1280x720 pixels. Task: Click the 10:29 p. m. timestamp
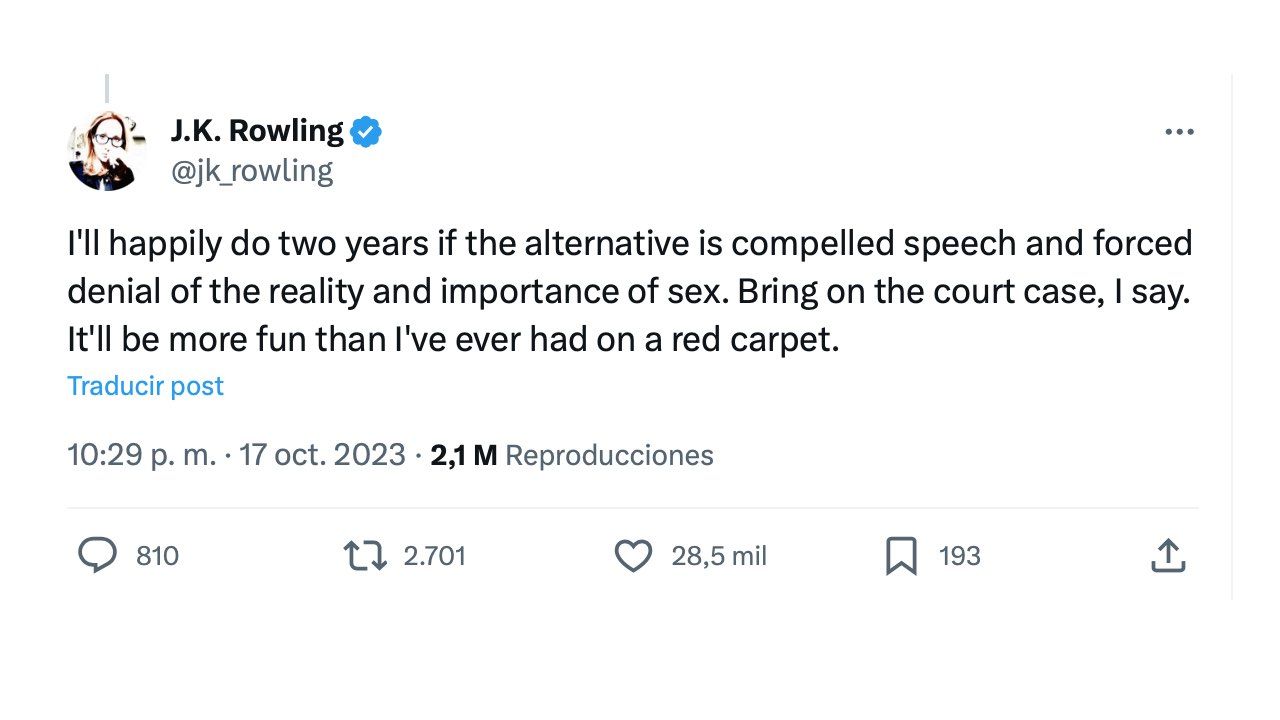pyautogui.click(x=141, y=456)
